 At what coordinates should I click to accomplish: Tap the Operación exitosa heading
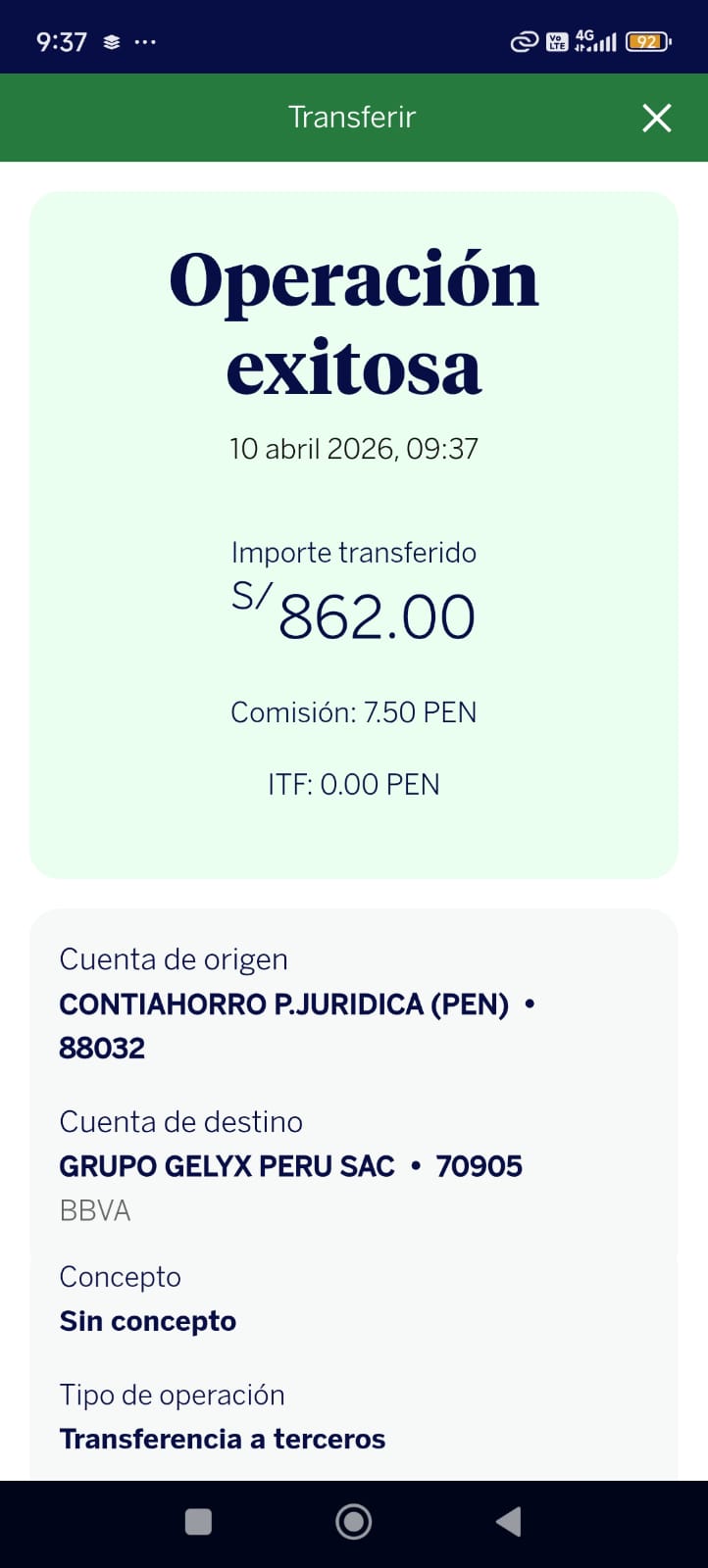click(x=354, y=323)
